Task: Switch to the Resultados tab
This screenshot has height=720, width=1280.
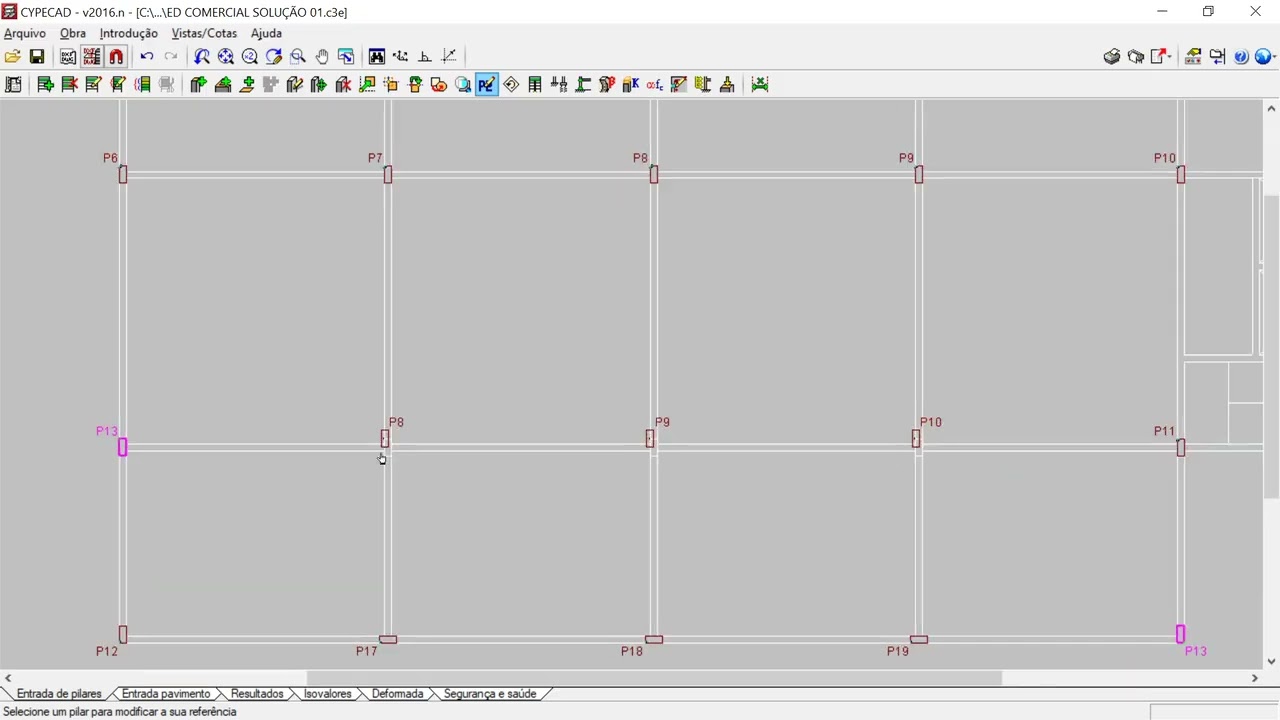Action: [x=257, y=694]
